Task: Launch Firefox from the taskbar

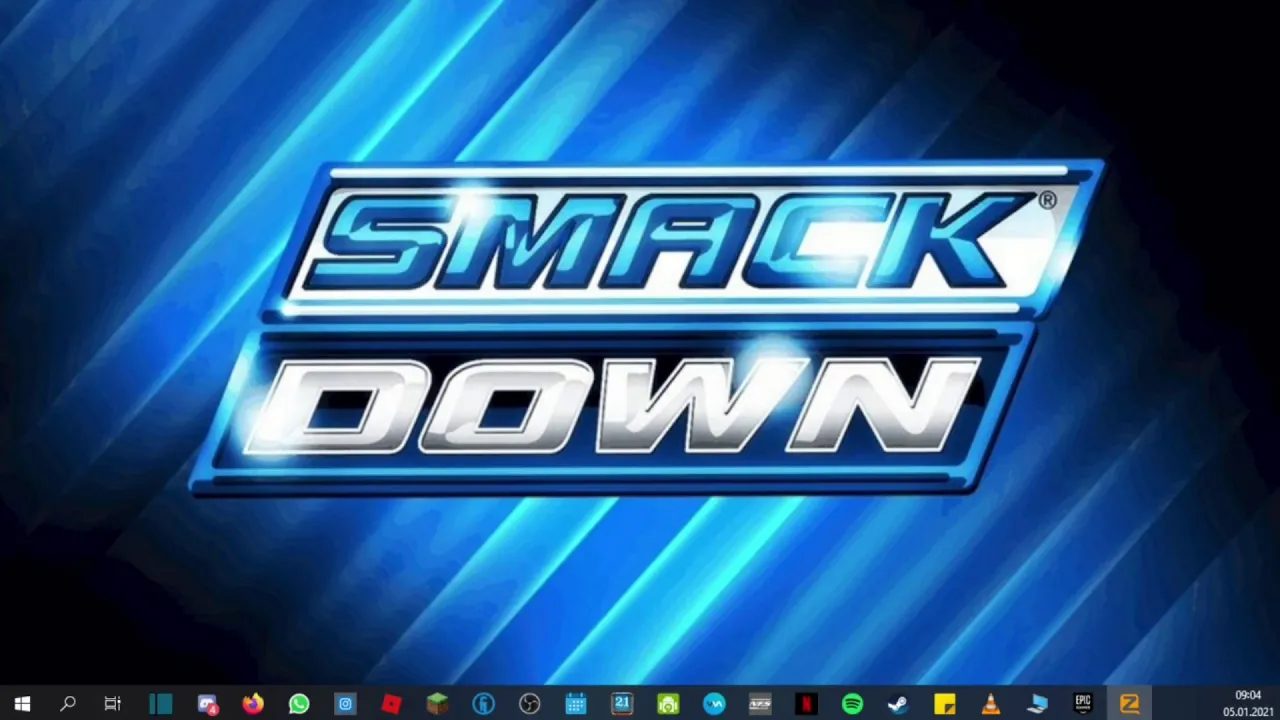Action: pos(253,704)
